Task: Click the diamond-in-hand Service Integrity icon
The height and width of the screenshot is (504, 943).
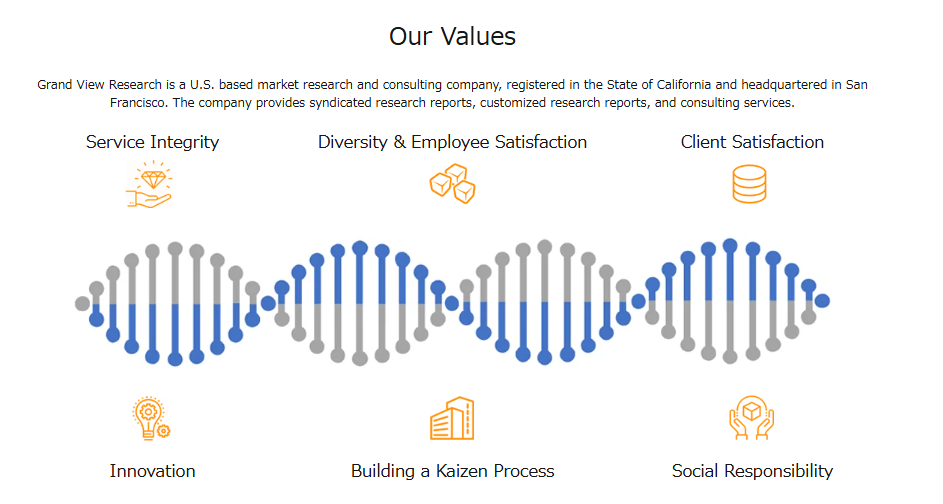Action: 150,185
